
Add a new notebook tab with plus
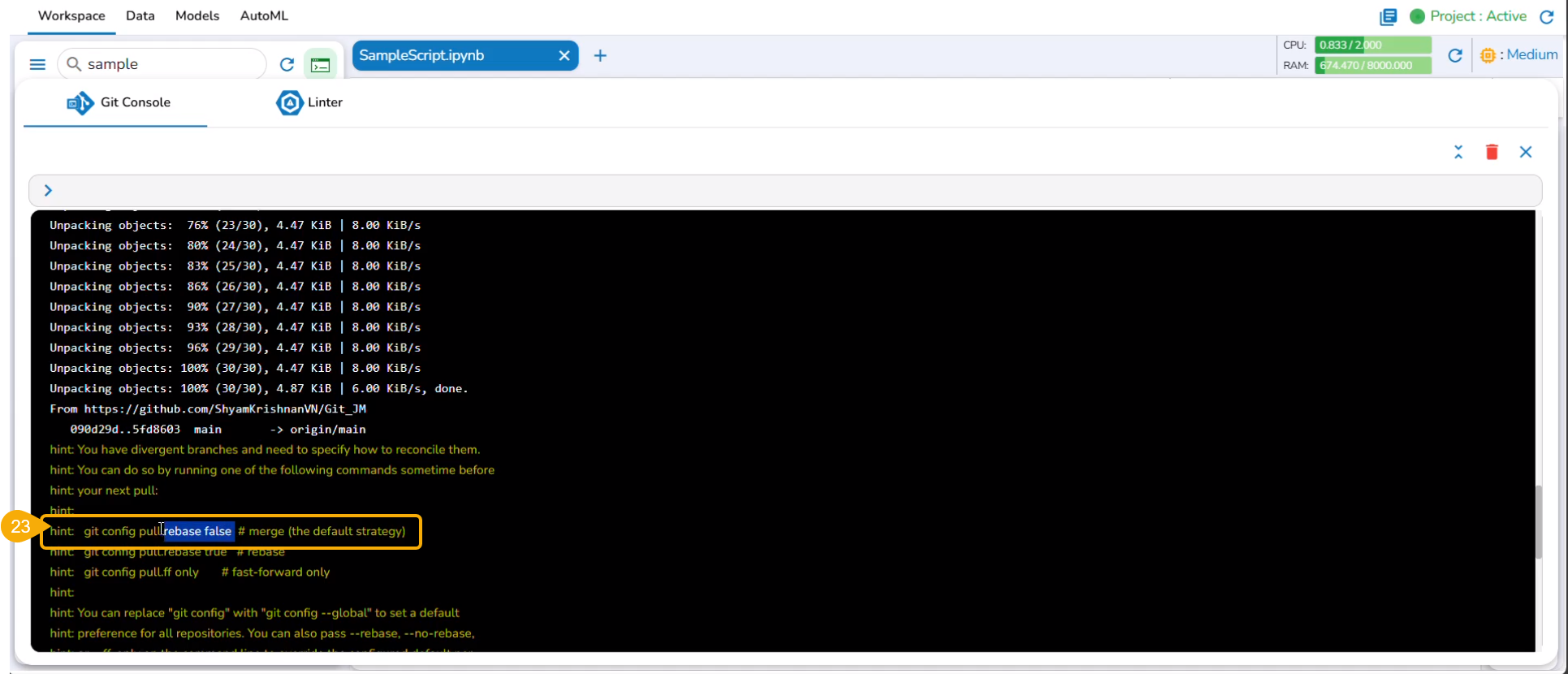(x=600, y=55)
